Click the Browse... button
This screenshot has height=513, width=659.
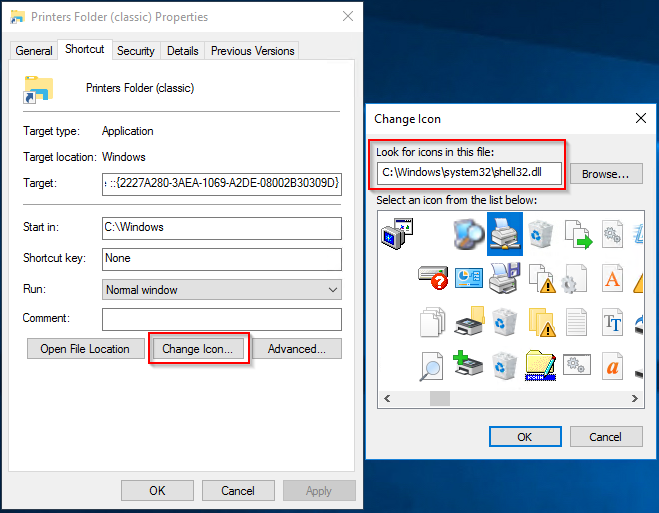click(x=606, y=174)
